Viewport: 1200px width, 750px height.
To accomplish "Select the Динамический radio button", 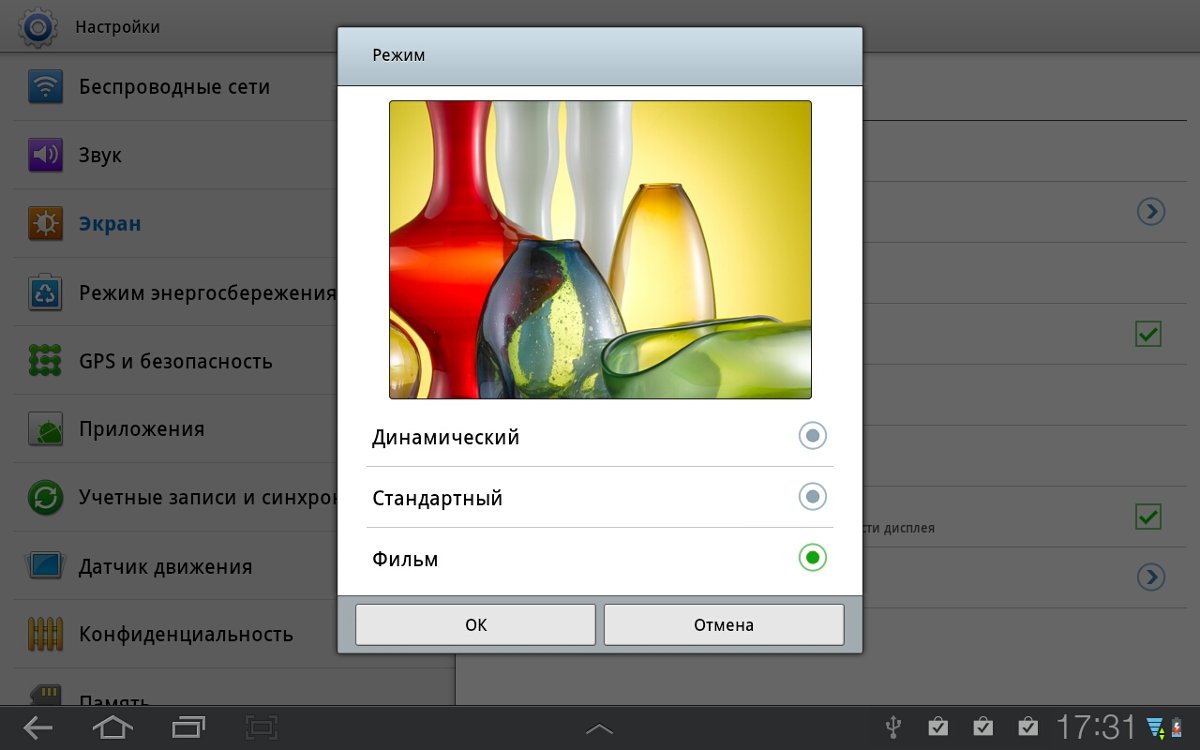I will tap(813, 436).
